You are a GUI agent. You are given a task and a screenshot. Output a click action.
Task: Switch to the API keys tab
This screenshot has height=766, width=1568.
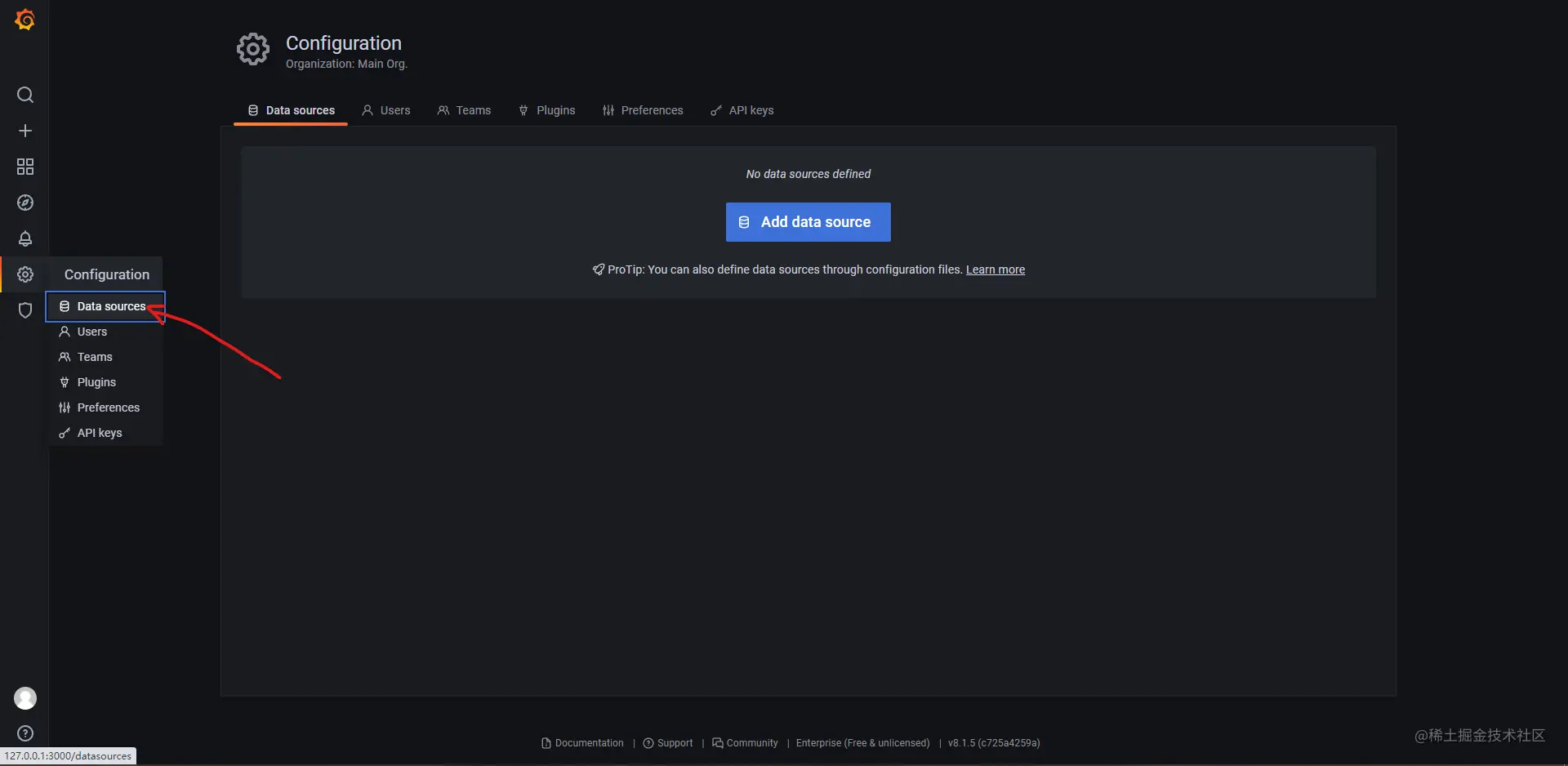[x=742, y=110]
